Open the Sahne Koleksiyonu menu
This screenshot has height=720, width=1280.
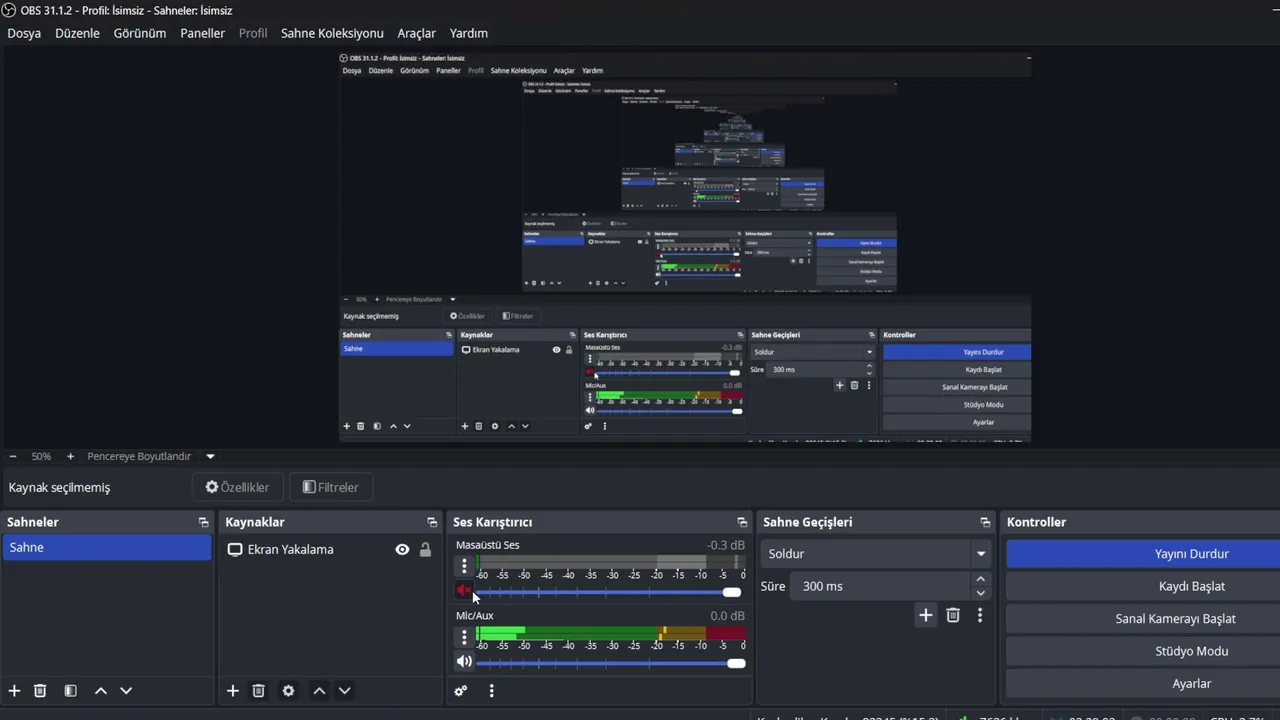tap(332, 33)
